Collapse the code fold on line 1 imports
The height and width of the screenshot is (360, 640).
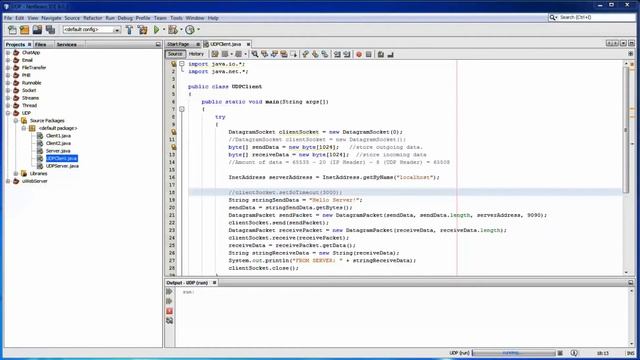click(x=182, y=64)
